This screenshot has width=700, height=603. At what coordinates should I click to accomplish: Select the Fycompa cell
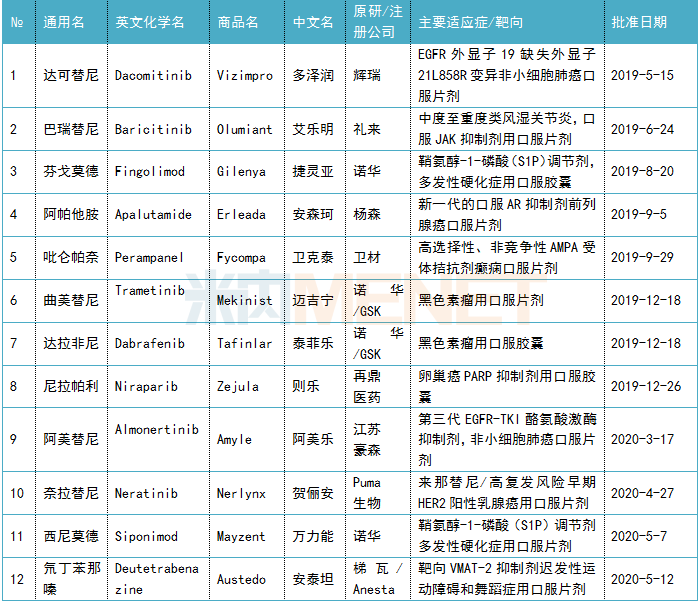[x=242, y=257]
